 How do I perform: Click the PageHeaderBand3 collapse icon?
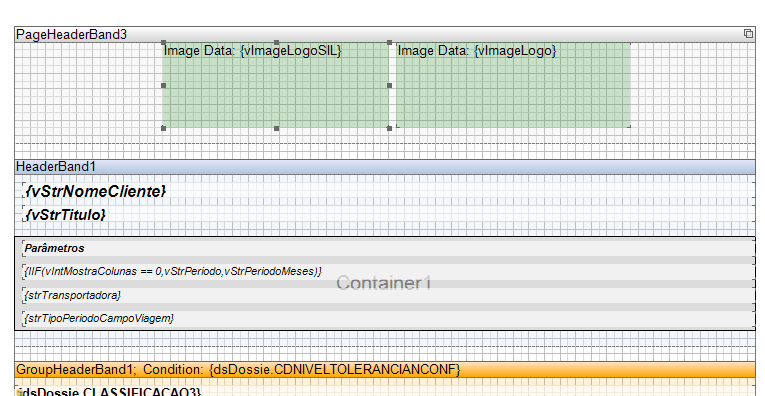pos(748,34)
